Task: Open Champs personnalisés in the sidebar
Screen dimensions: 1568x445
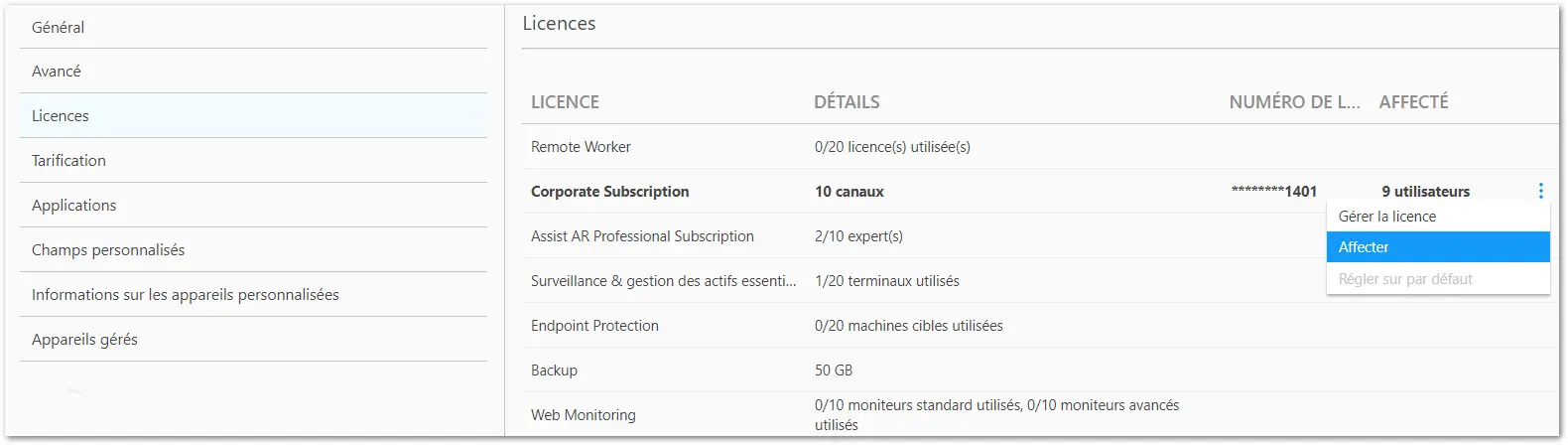Action: [253, 250]
